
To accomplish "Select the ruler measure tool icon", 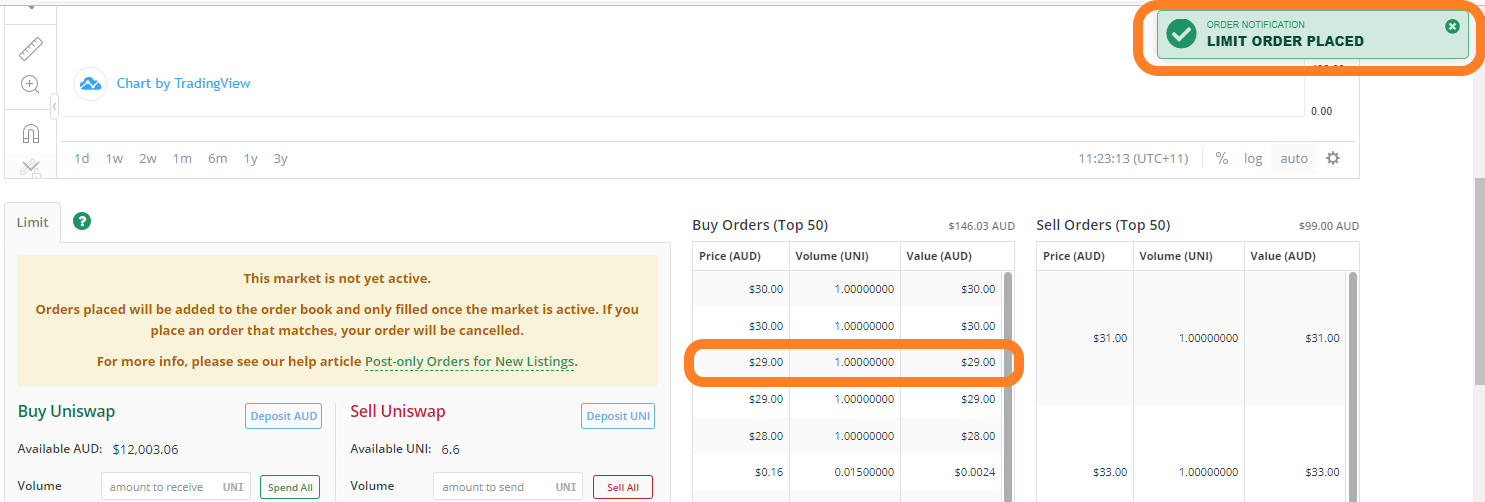I will 30,48.
